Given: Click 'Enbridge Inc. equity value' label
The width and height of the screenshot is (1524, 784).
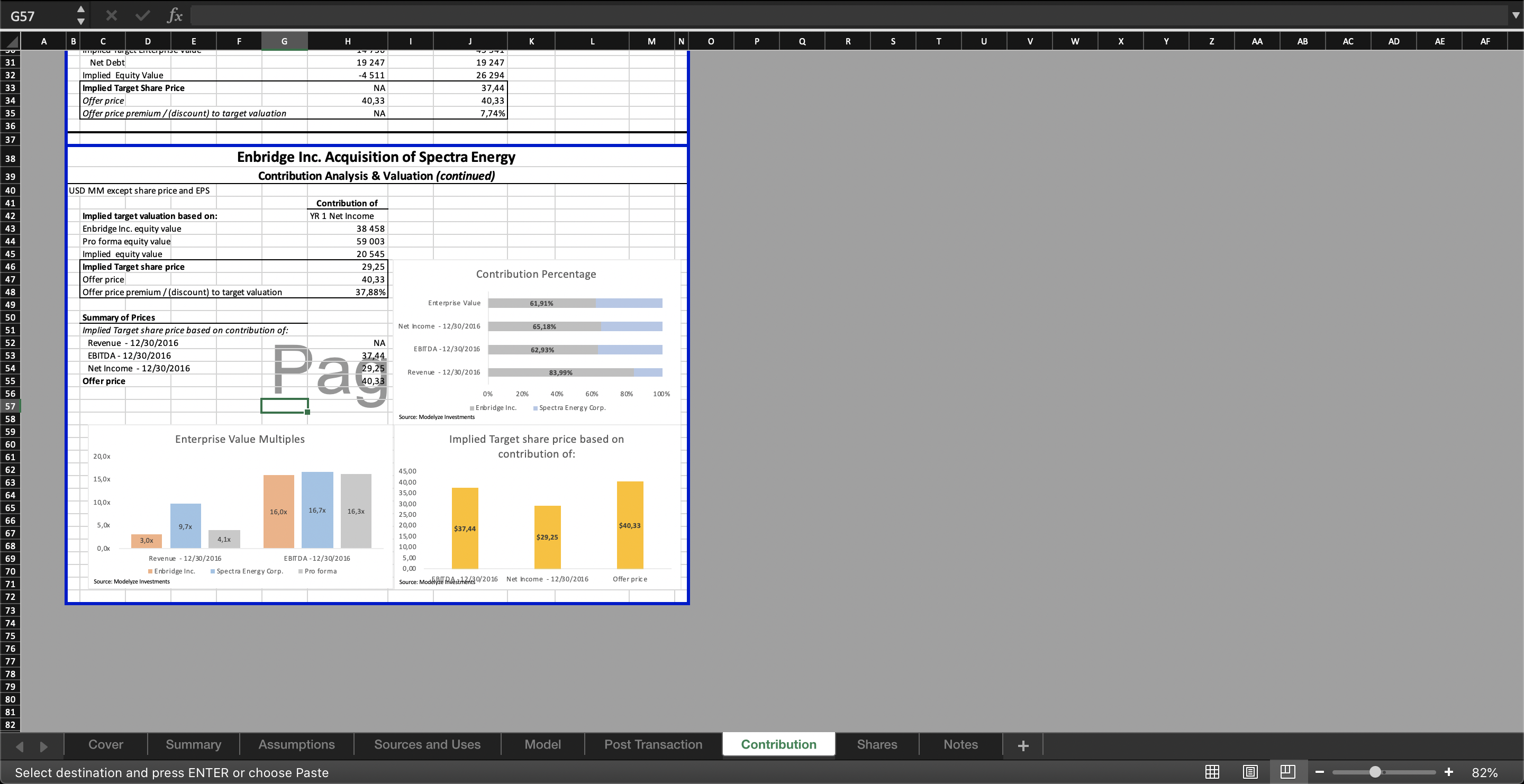Looking at the screenshot, I should 132,229.
